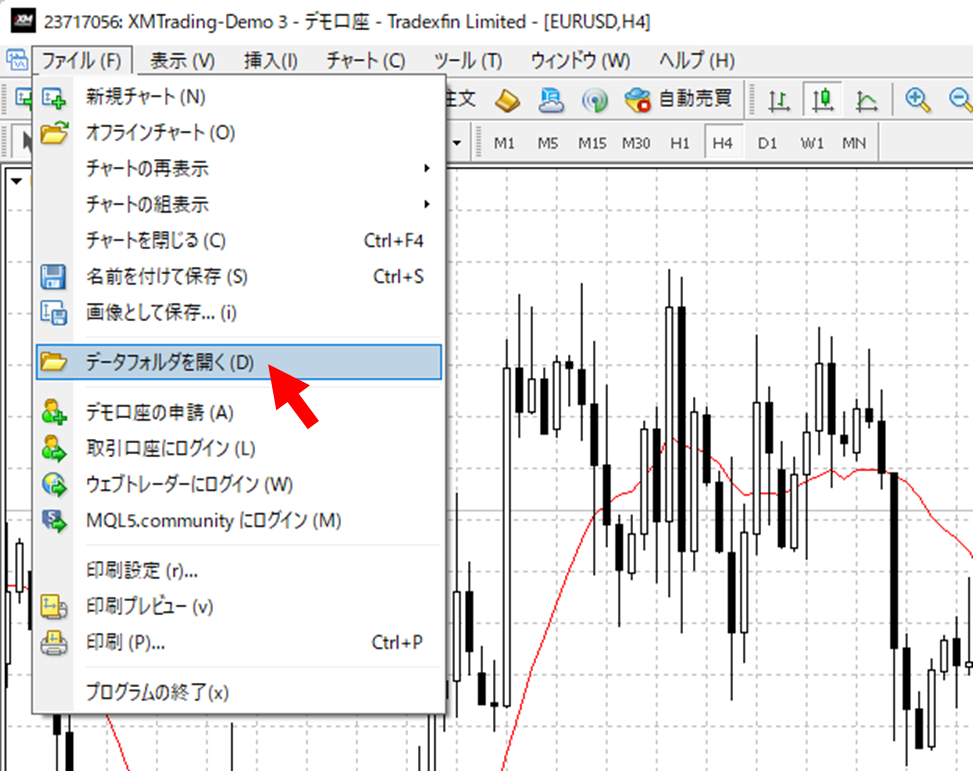The height and width of the screenshot is (771, 973).
Task: Open the dropdown arrow left of M1
Action: click(x=457, y=143)
